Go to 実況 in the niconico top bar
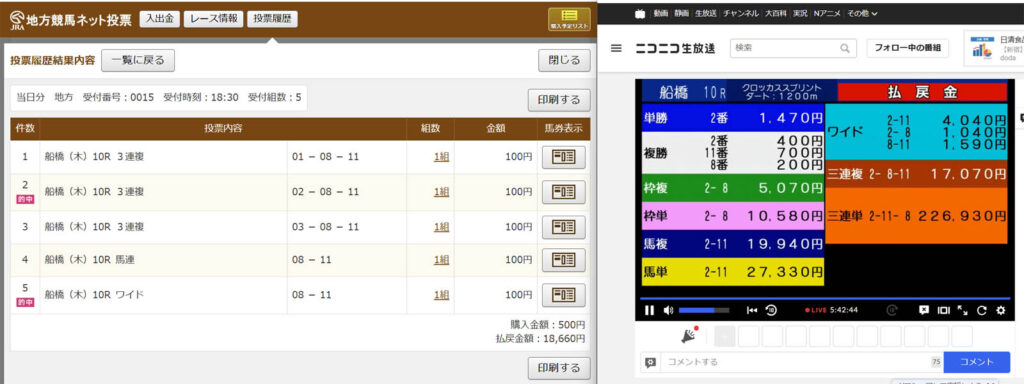This screenshot has height=384, width=1024. (x=800, y=13)
